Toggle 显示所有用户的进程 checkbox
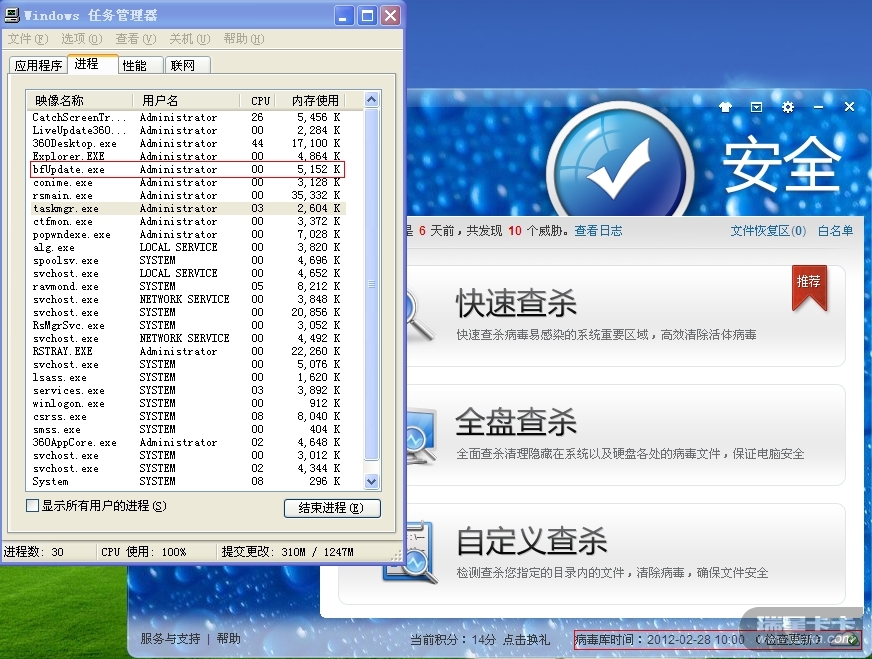The image size is (872, 659). (x=32, y=506)
